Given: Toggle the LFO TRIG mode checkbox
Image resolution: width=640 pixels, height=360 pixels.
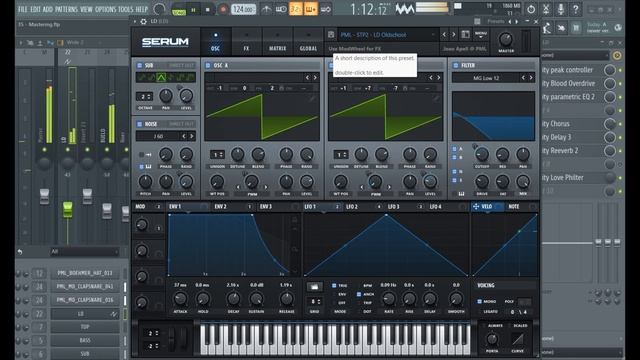Looking at the screenshot, I should tap(334, 286).
